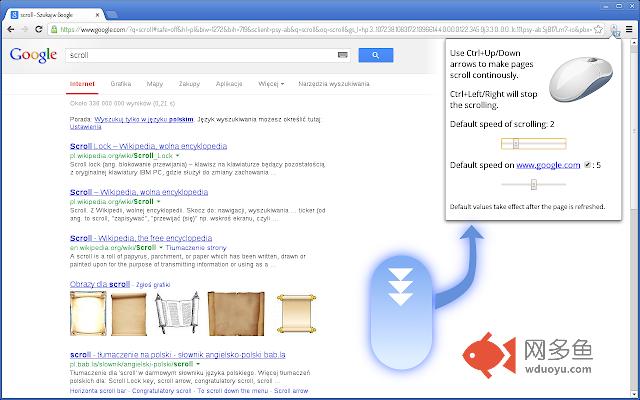
Task: Switch to the Grafika tab
Action: pos(121,84)
